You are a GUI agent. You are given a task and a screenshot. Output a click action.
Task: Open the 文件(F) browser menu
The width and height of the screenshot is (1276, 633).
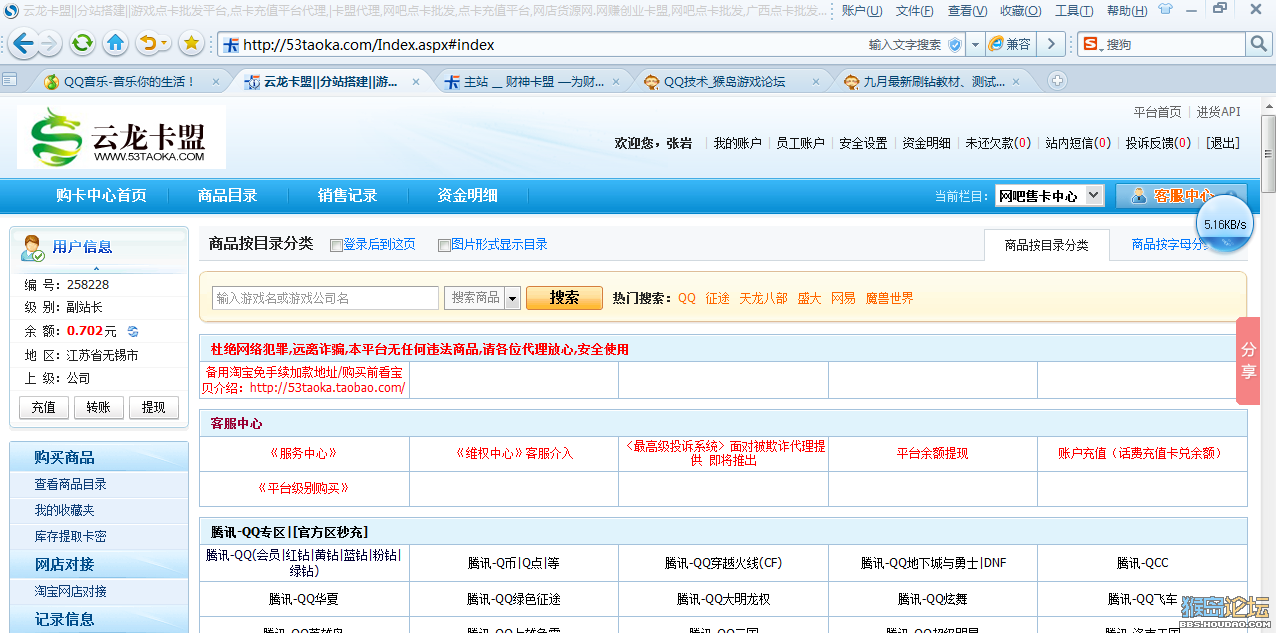(915, 11)
